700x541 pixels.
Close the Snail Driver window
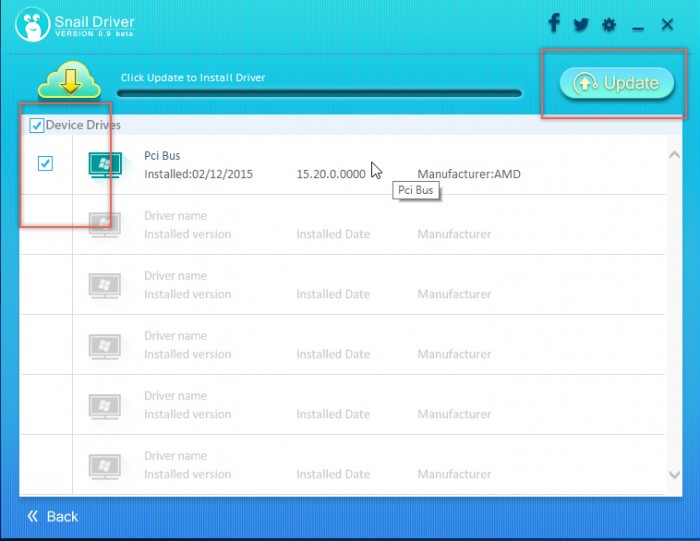667,24
